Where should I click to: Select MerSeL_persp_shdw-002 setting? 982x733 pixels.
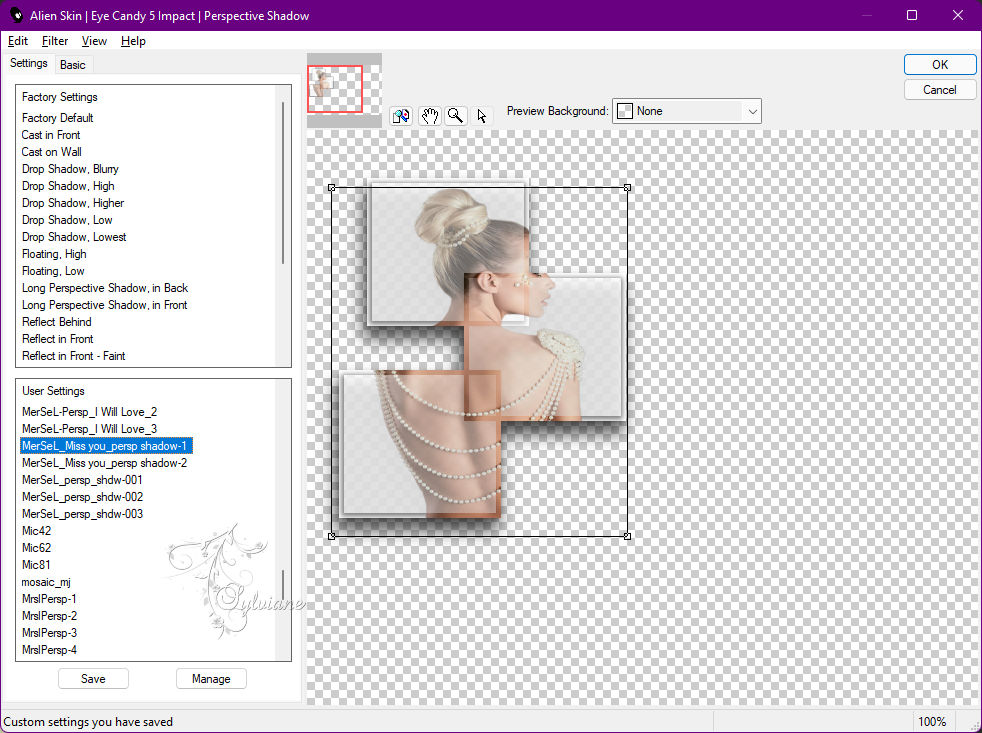[x=82, y=496]
